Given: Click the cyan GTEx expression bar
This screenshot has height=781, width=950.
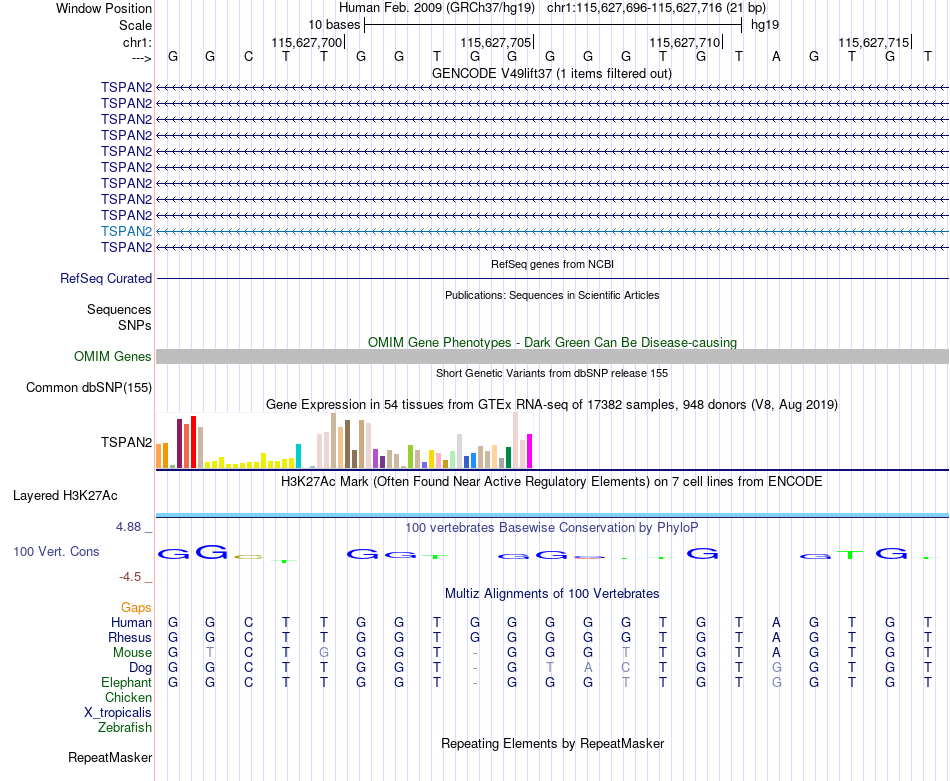Looking at the screenshot, I should click(298, 456).
